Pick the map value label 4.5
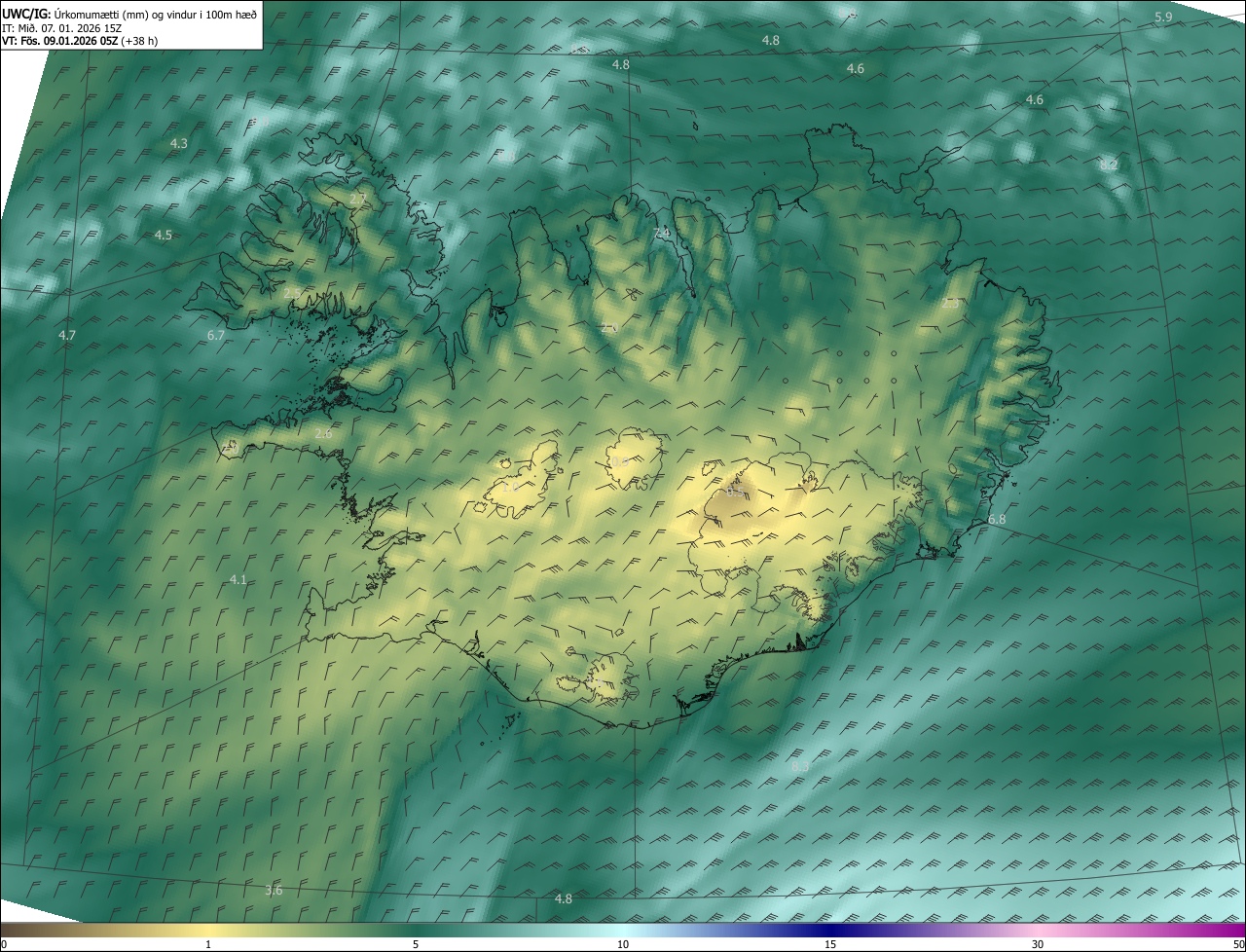 [164, 236]
